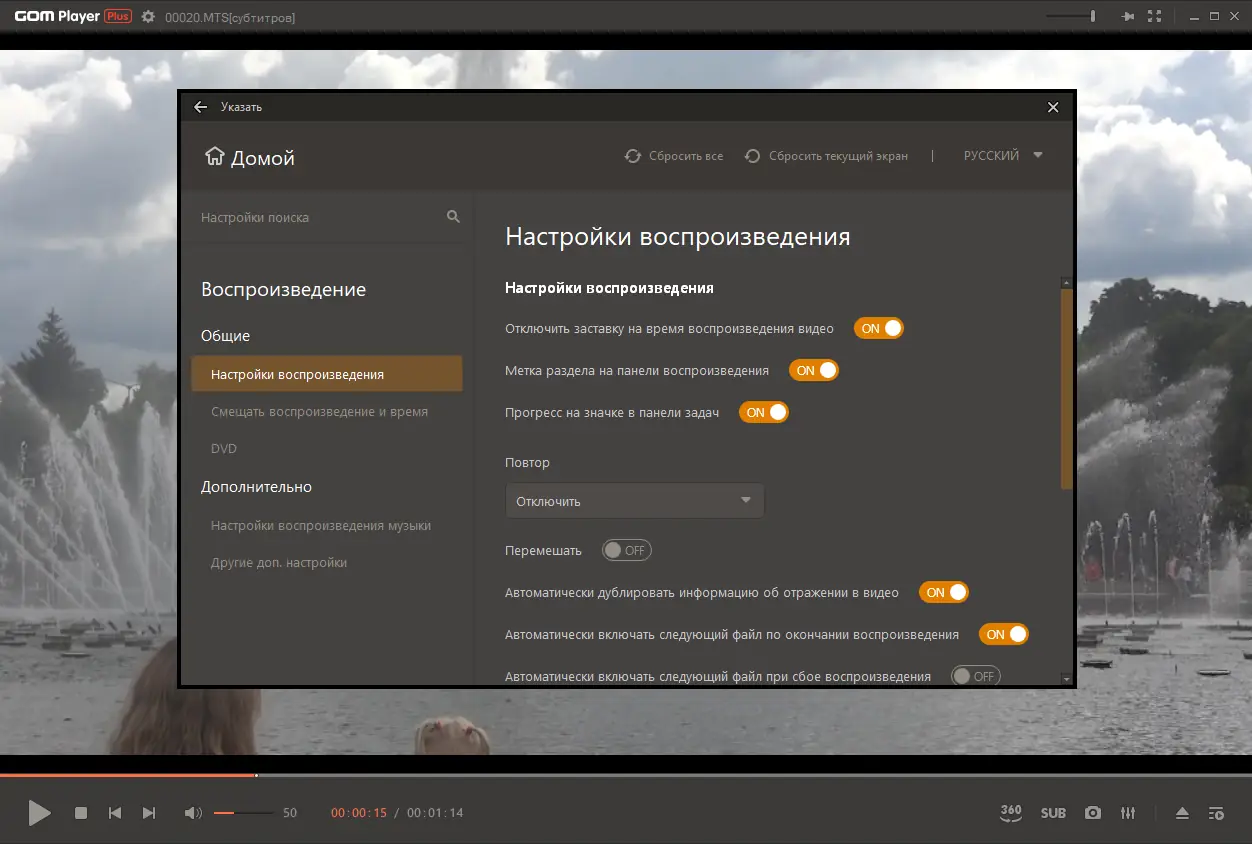The width and height of the screenshot is (1252, 844).
Task: Click the settings scrollbar down arrow
Action: click(1067, 679)
